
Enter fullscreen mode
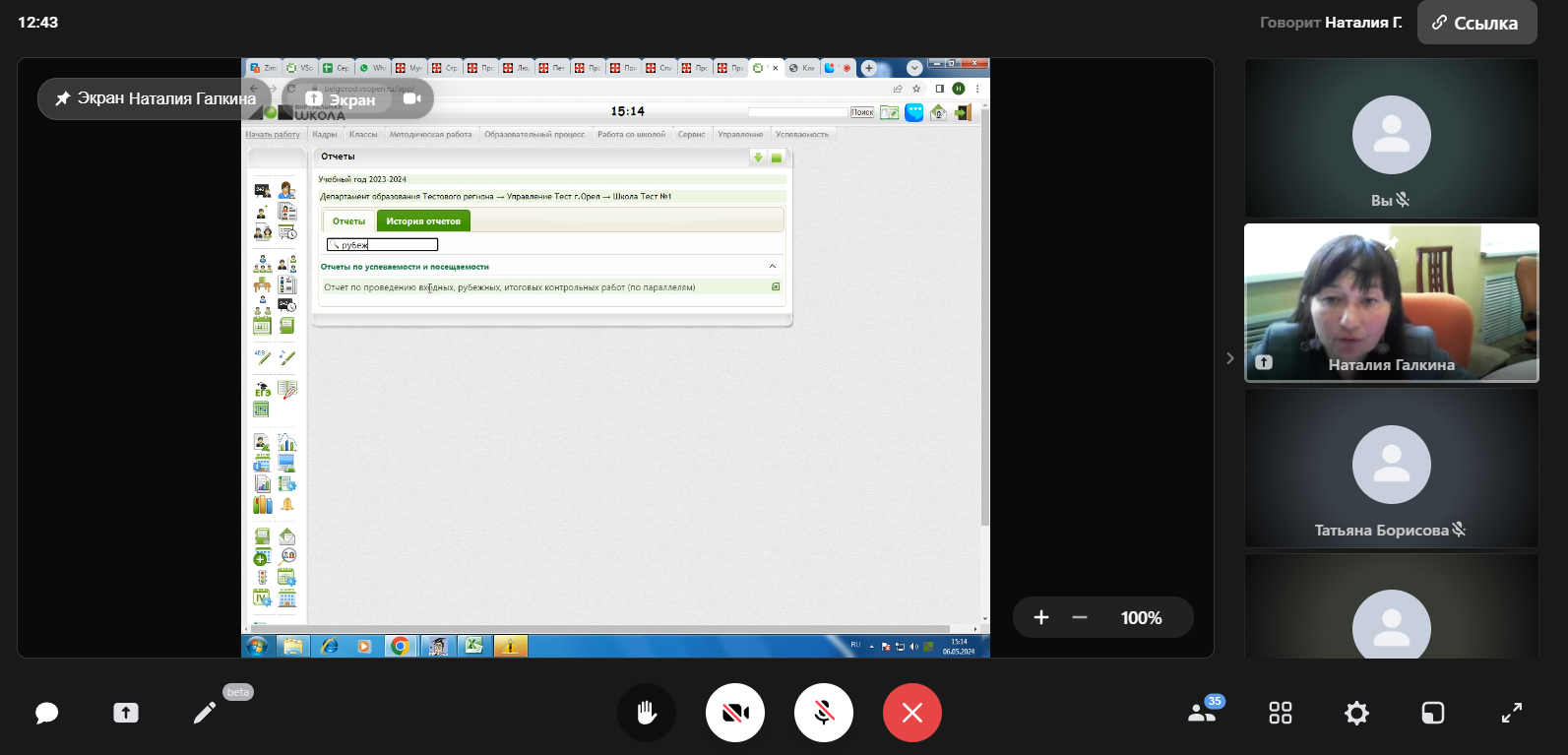1511,713
